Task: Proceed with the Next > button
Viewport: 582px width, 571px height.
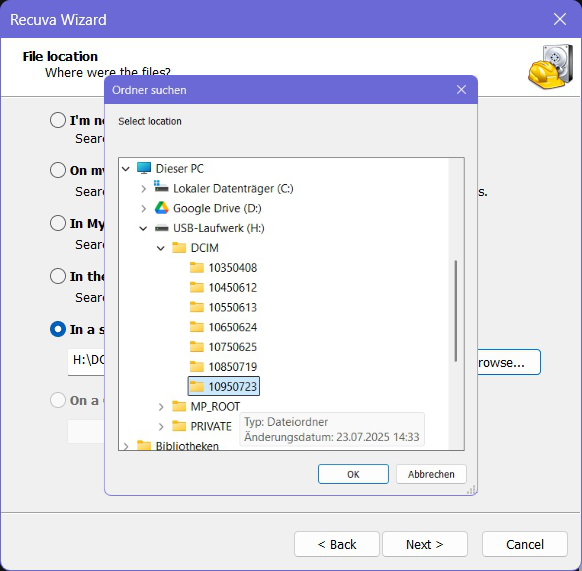Action: 425,544
